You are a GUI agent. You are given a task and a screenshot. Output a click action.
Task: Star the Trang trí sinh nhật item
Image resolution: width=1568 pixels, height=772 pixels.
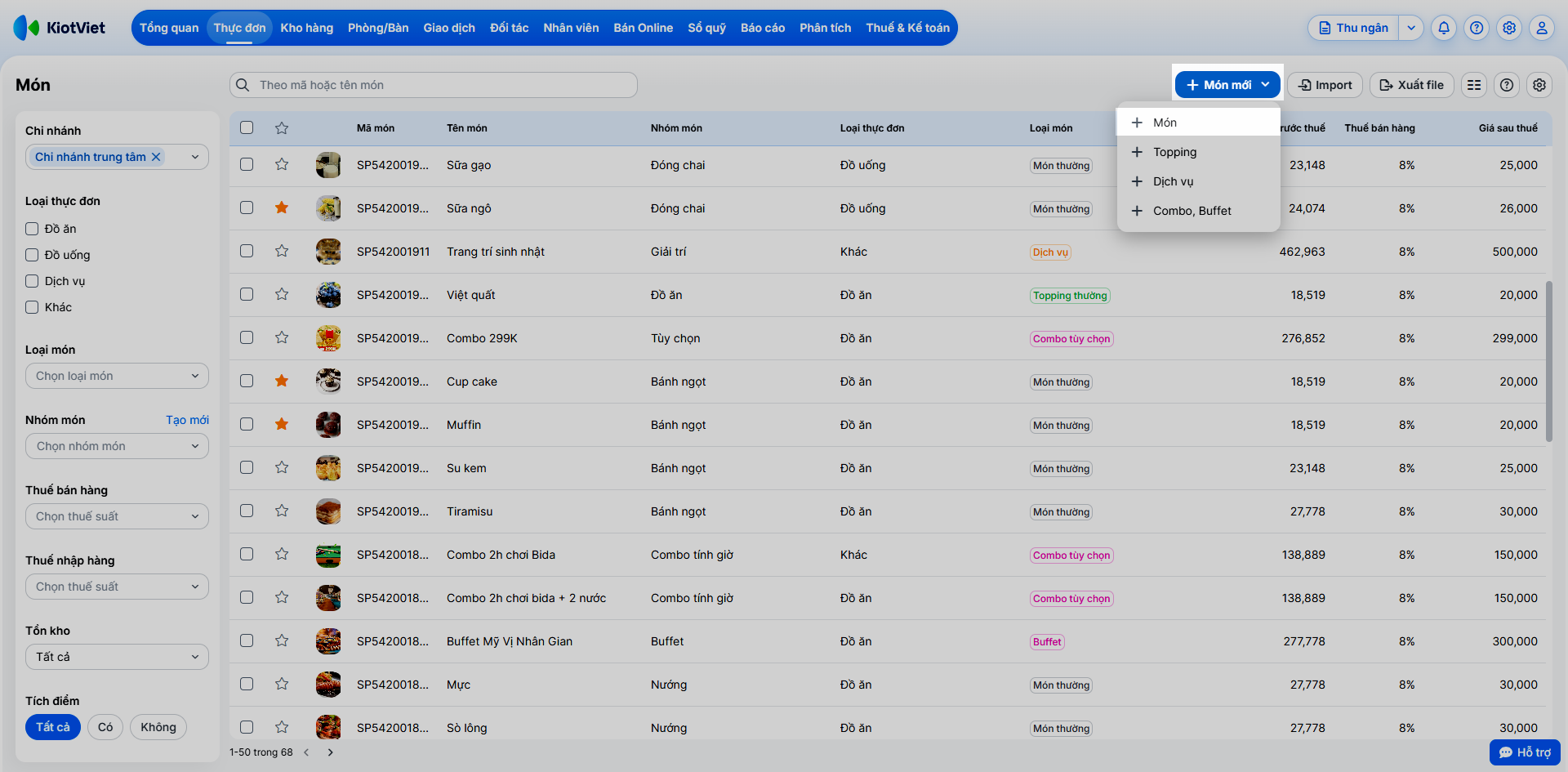click(x=282, y=251)
